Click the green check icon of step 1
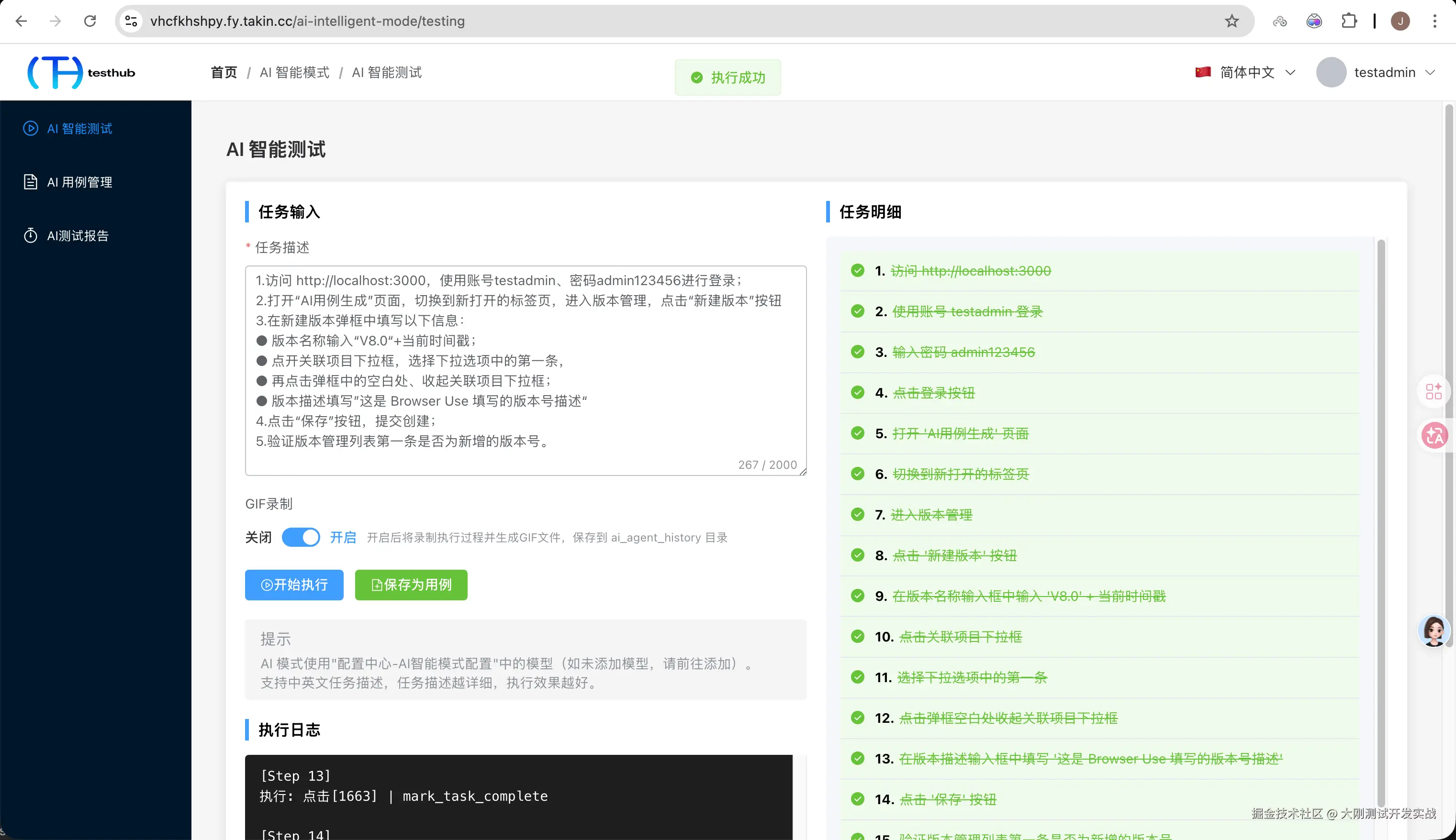The image size is (1456, 840). pyautogui.click(x=858, y=271)
